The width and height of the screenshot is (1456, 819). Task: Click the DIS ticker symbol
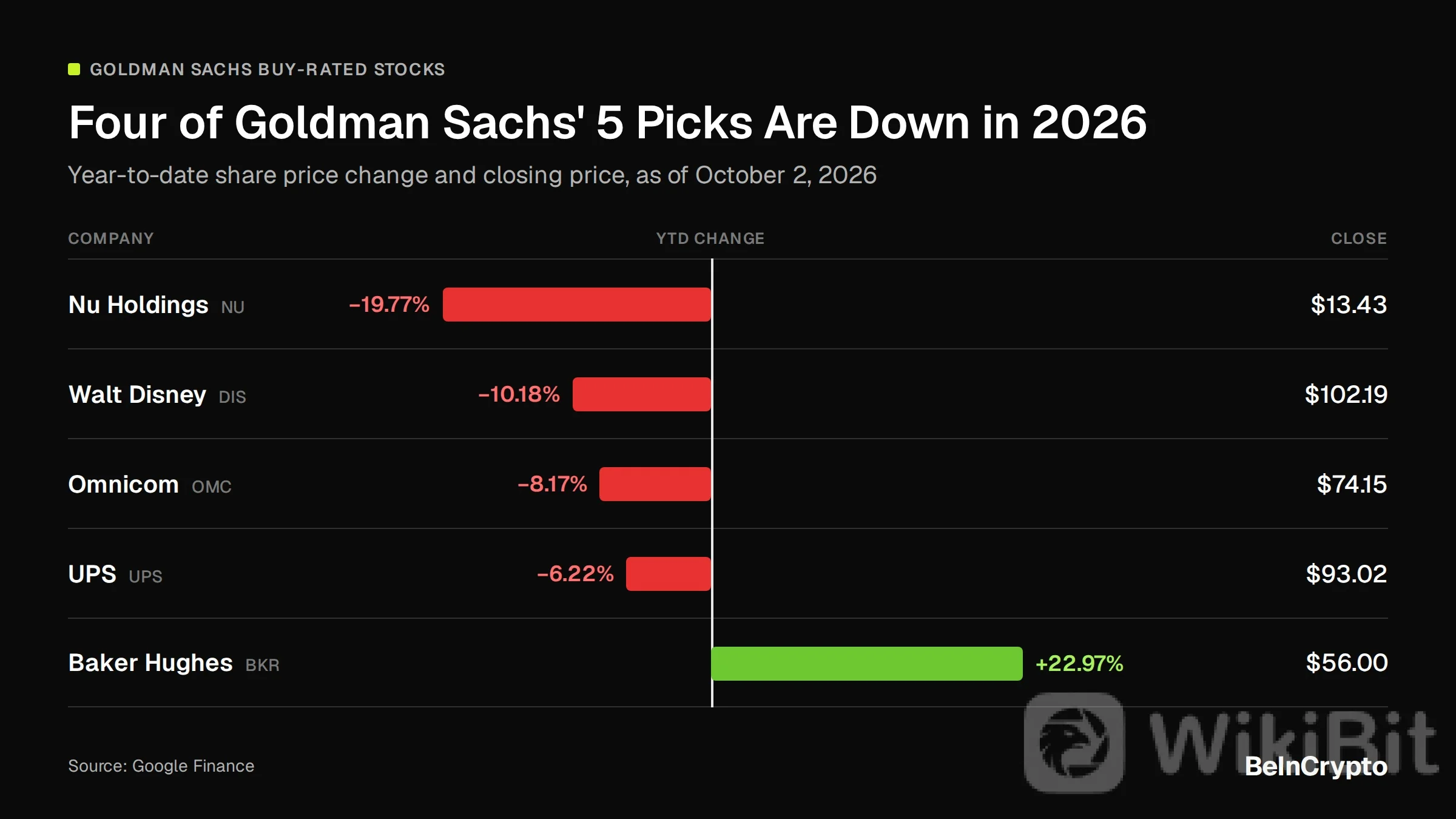coord(232,397)
